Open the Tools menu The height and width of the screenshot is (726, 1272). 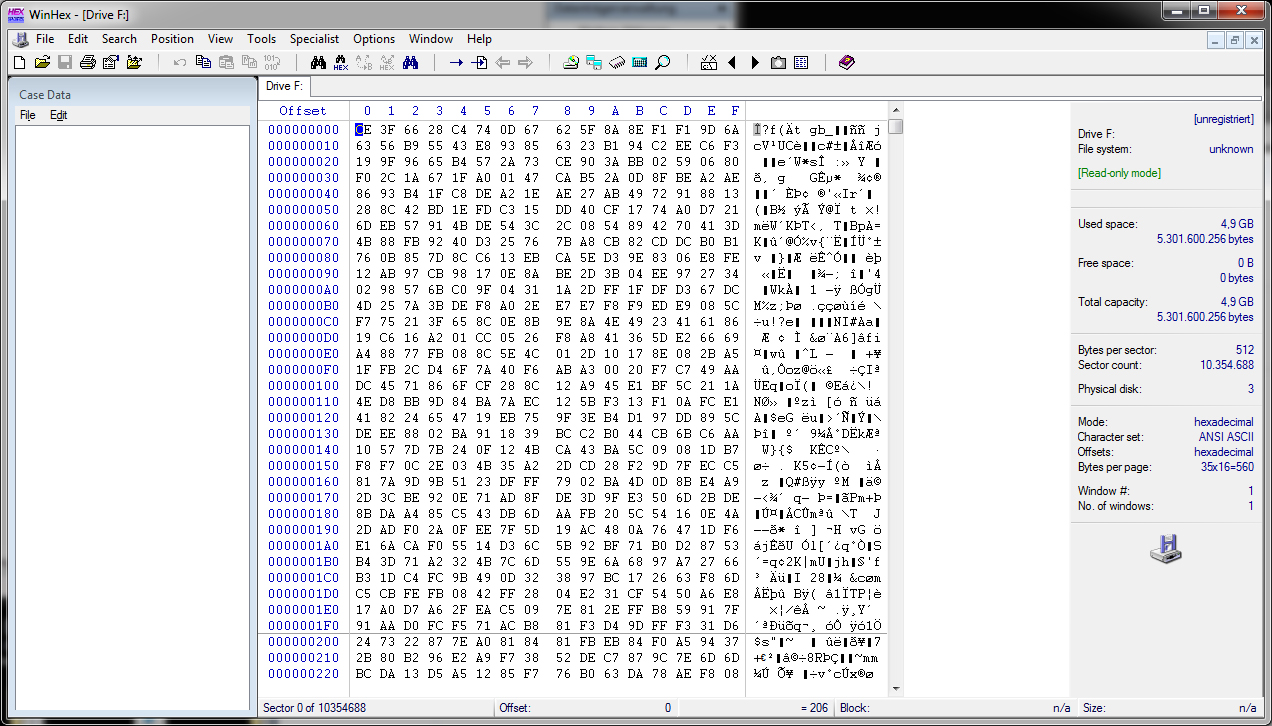coord(261,39)
